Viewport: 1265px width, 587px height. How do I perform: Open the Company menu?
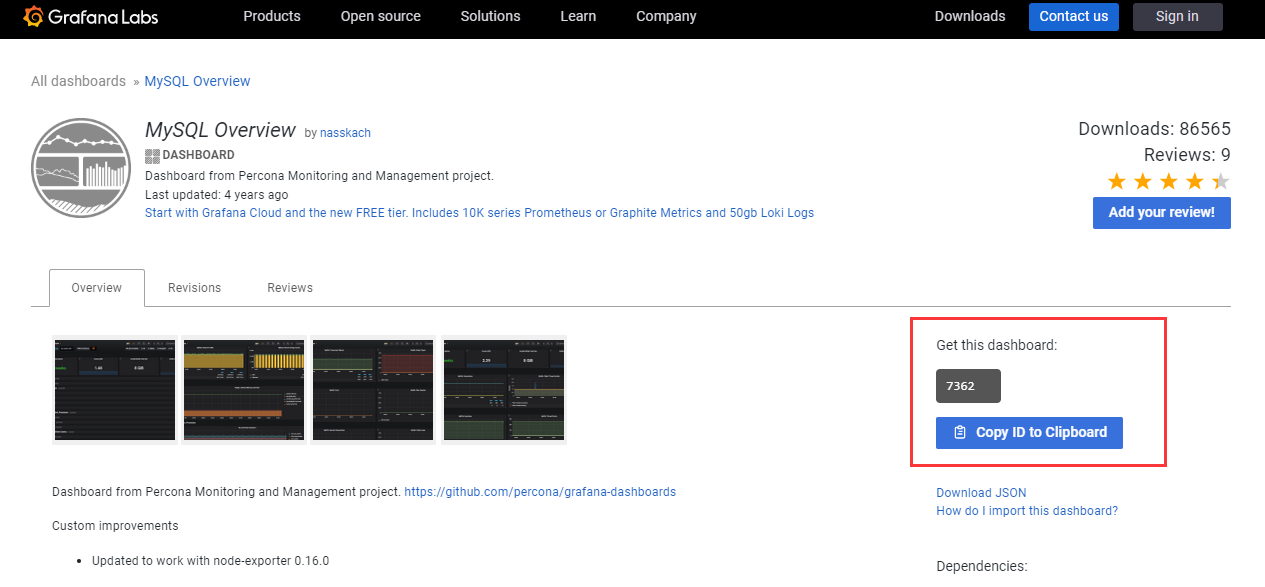pos(666,16)
